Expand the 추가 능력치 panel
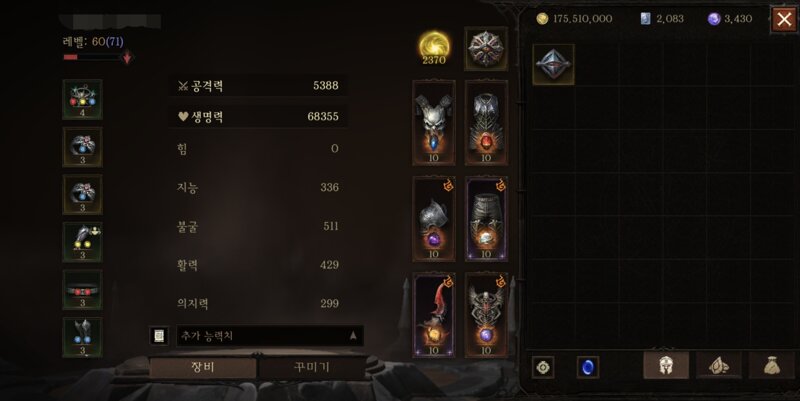 pyautogui.click(x=270, y=336)
